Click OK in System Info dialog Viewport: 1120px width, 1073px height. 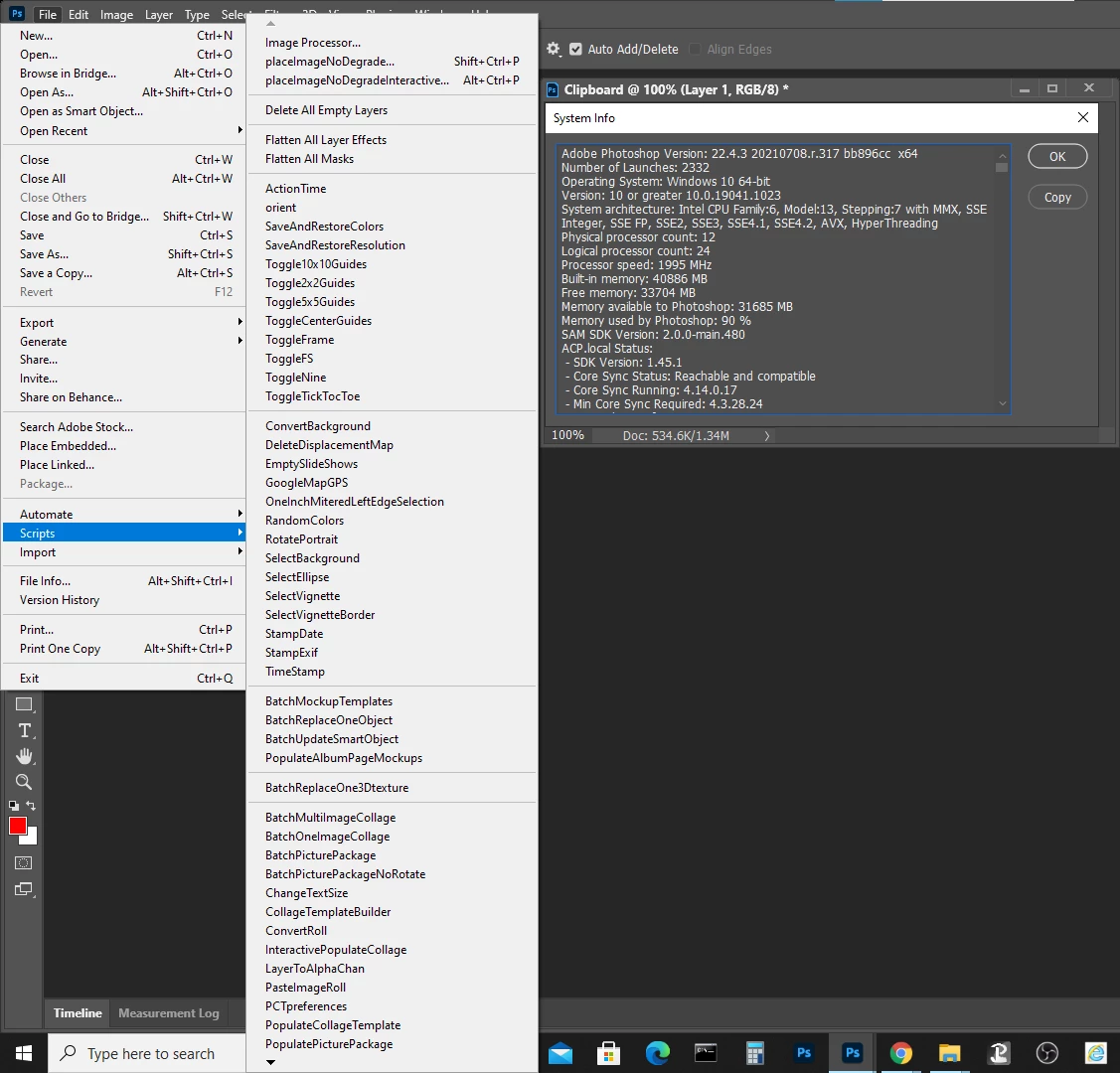point(1057,156)
